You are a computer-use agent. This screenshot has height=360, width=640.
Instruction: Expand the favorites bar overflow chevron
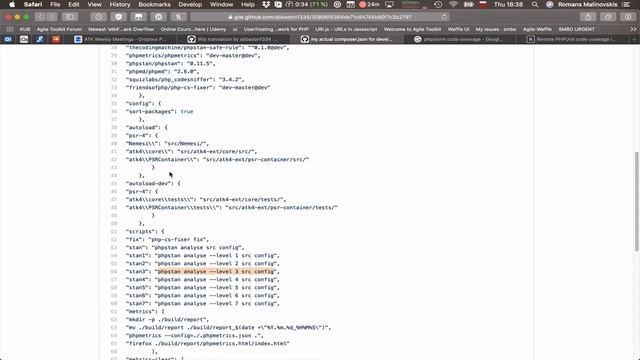633,29
